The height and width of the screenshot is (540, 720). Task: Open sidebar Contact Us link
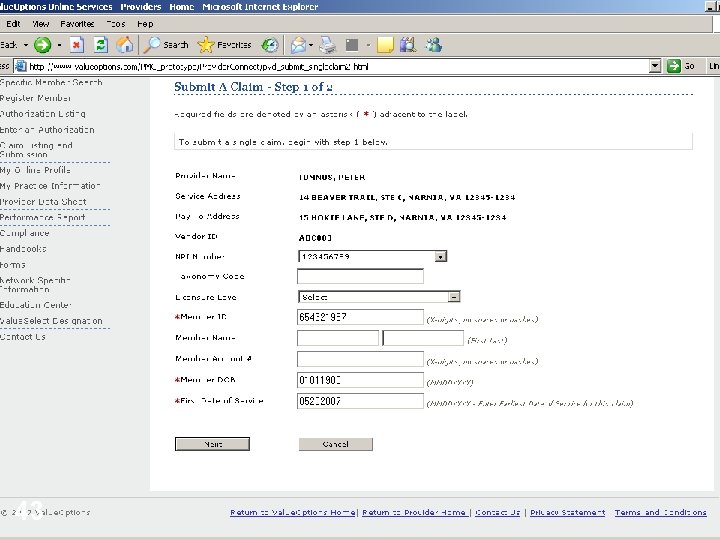coord(23,337)
